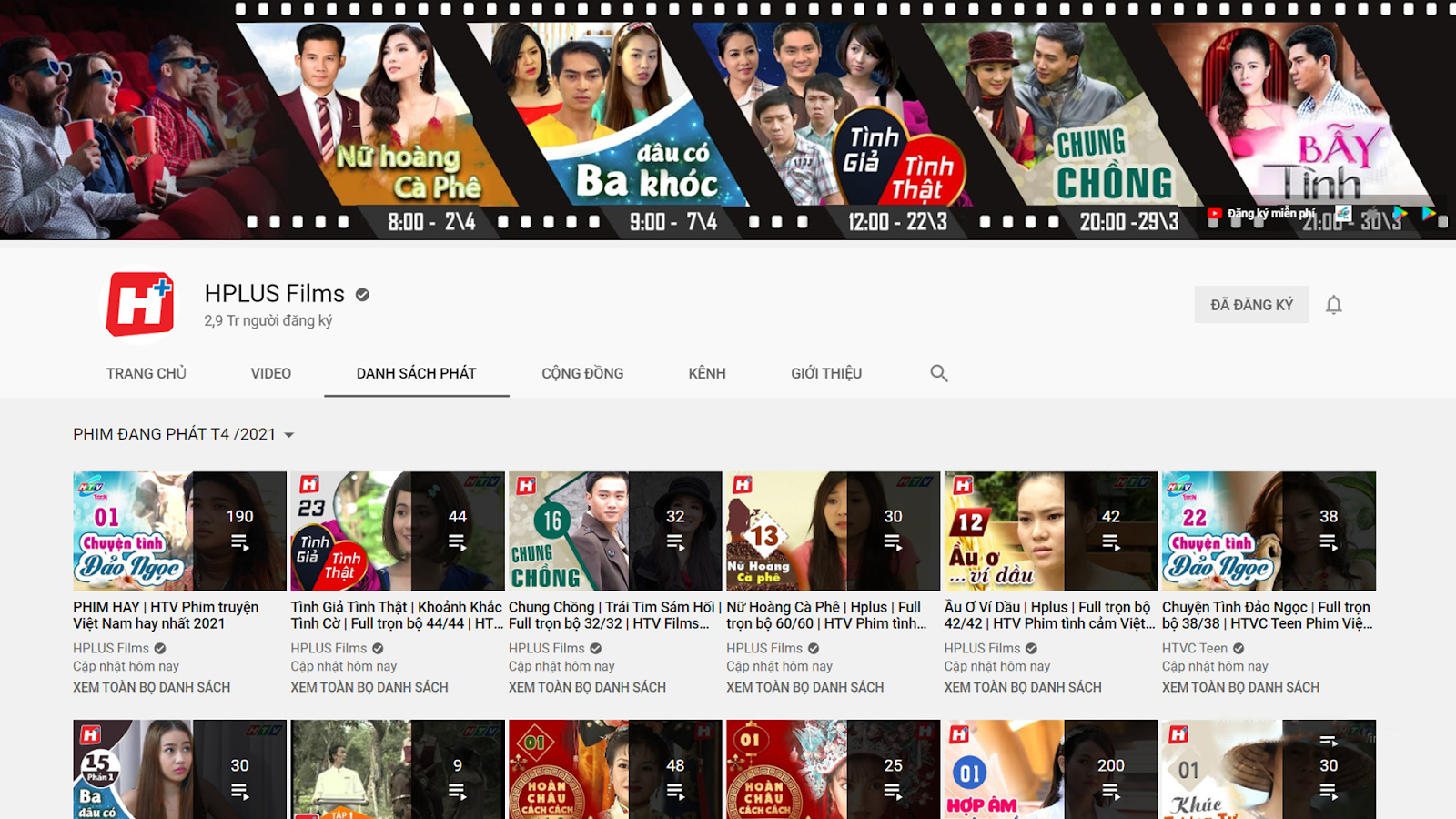
Task: Open Chuyện Tình Đảo Ngọc Full trọn bộ title
Action: click(1267, 615)
